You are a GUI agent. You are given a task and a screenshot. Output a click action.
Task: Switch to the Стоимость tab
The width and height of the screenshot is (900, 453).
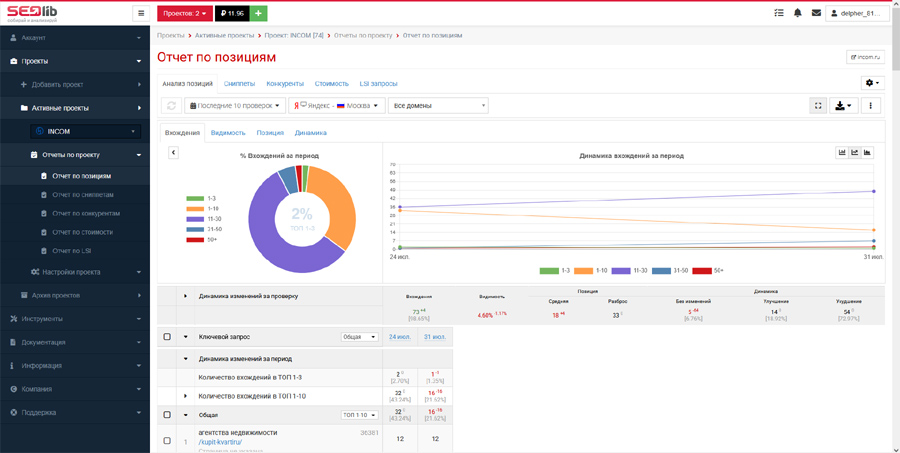coord(332,84)
